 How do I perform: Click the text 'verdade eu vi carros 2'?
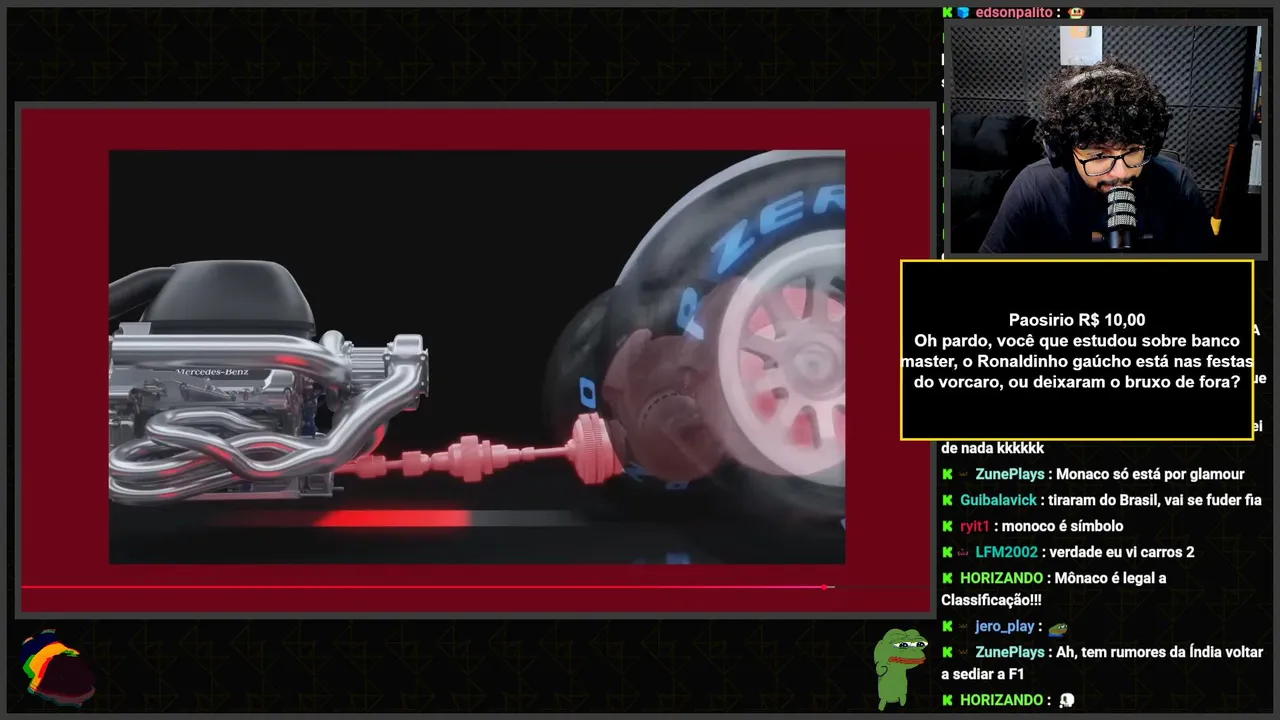tap(1122, 552)
